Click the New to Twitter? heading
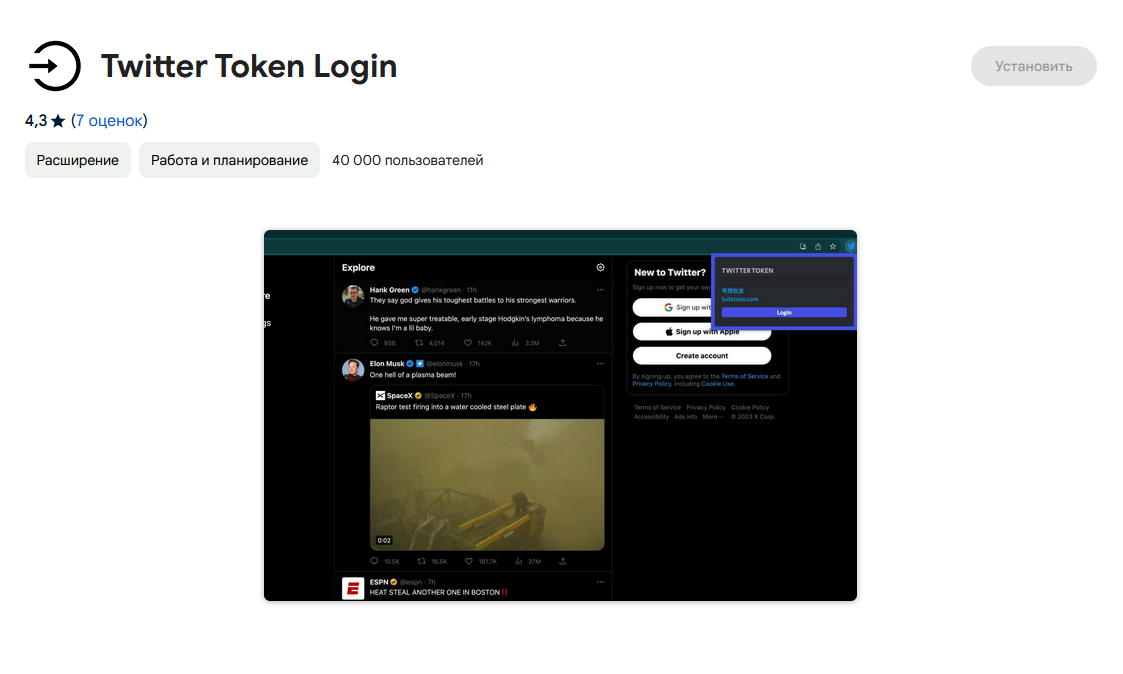Viewport: 1123px width, 674px height. (x=670, y=272)
